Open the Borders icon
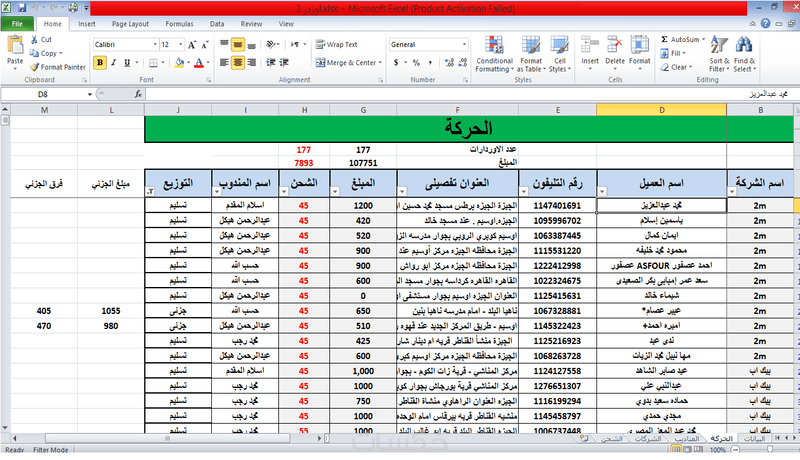Image resolution: width=800 pixels, height=460 pixels. click(x=153, y=63)
